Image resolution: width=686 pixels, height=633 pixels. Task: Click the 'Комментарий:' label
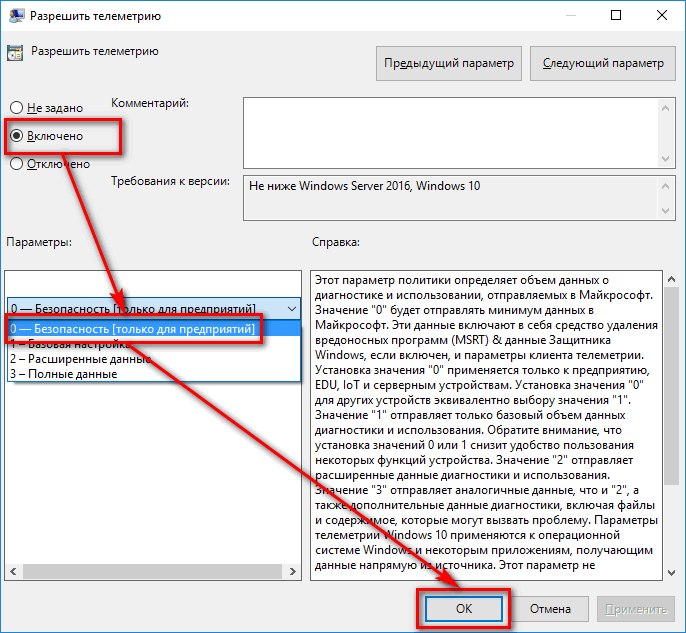point(150,103)
